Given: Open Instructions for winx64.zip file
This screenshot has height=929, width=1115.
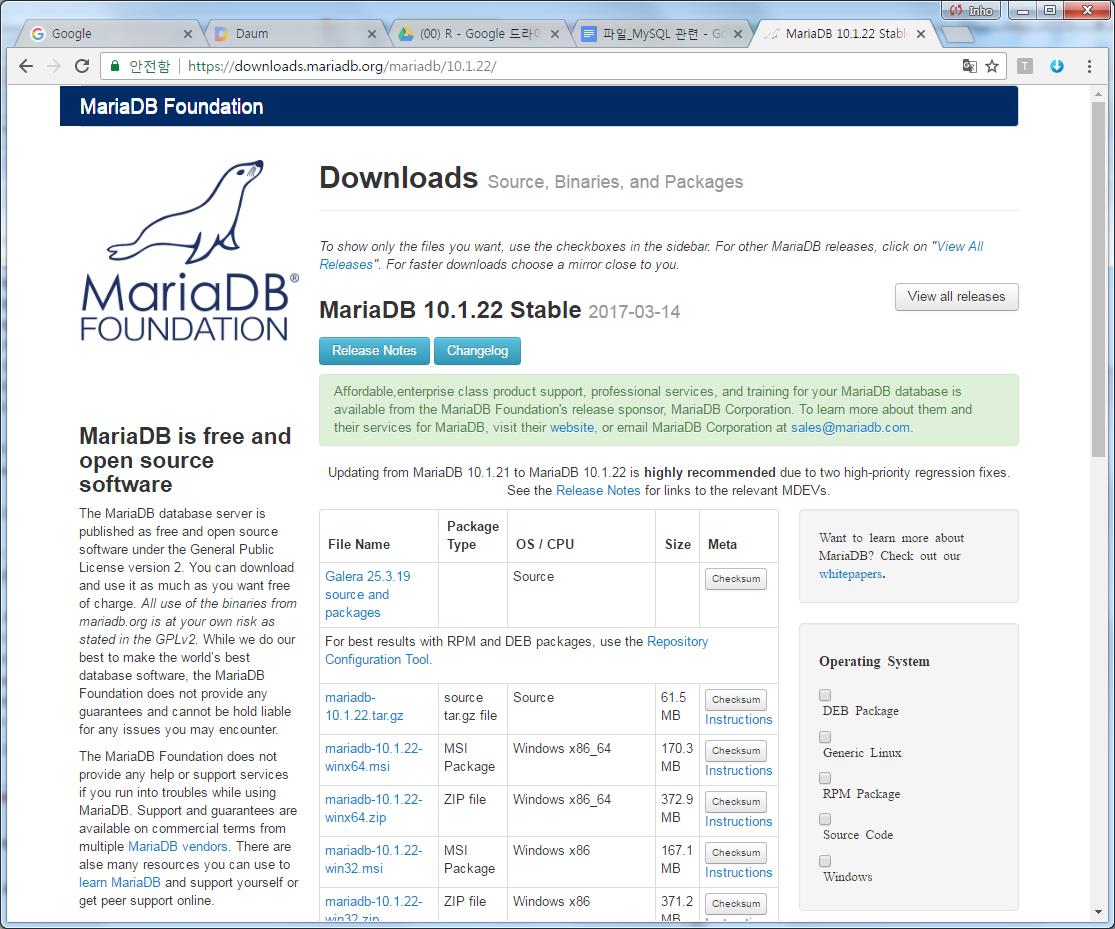Looking at the screenshot, I should point(738,822).
